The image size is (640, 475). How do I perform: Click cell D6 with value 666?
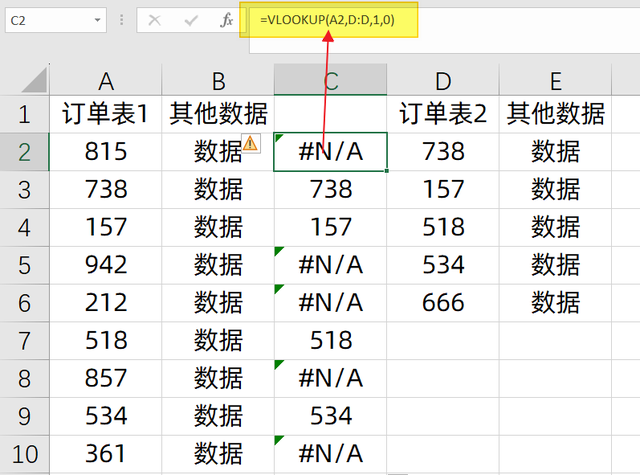pos(443,303)
